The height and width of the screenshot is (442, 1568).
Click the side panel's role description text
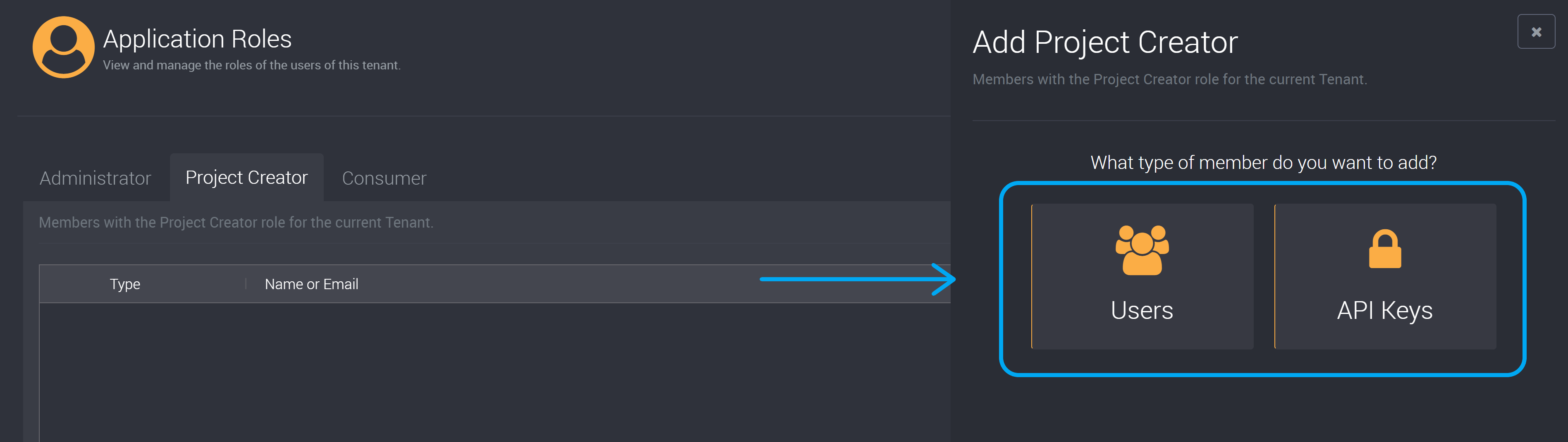pyautogui.click(x=1169, y=80)
